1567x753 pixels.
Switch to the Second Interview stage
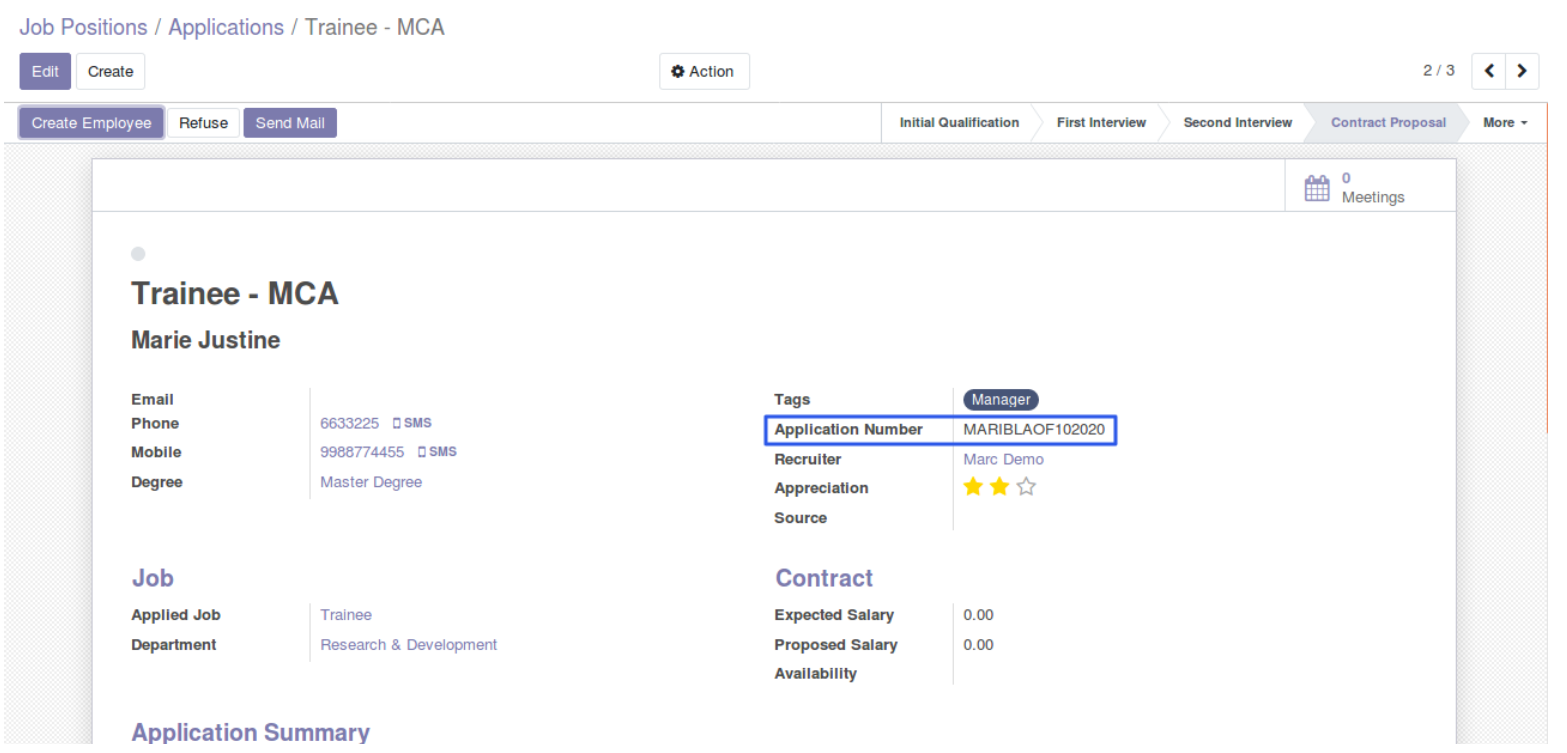click(1237, 123)
